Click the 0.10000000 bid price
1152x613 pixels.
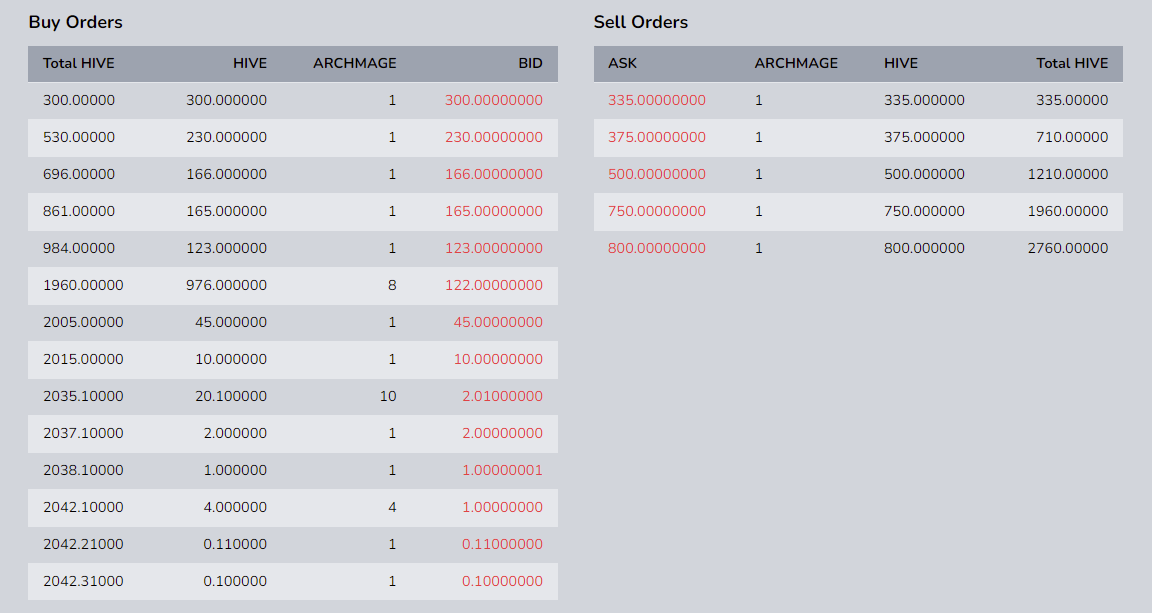(x=502, y=581)
